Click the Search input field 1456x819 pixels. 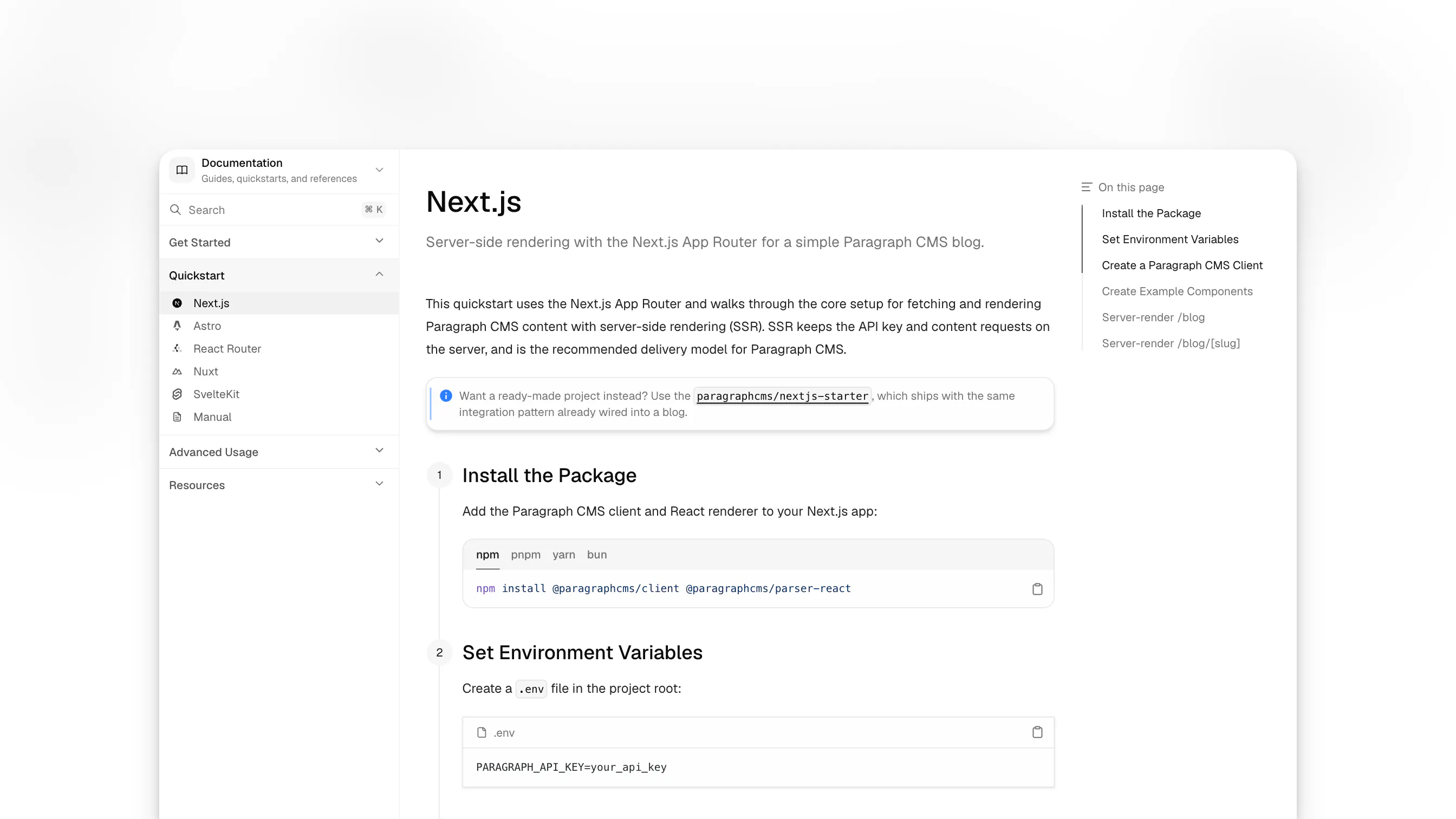click(278, 210)
